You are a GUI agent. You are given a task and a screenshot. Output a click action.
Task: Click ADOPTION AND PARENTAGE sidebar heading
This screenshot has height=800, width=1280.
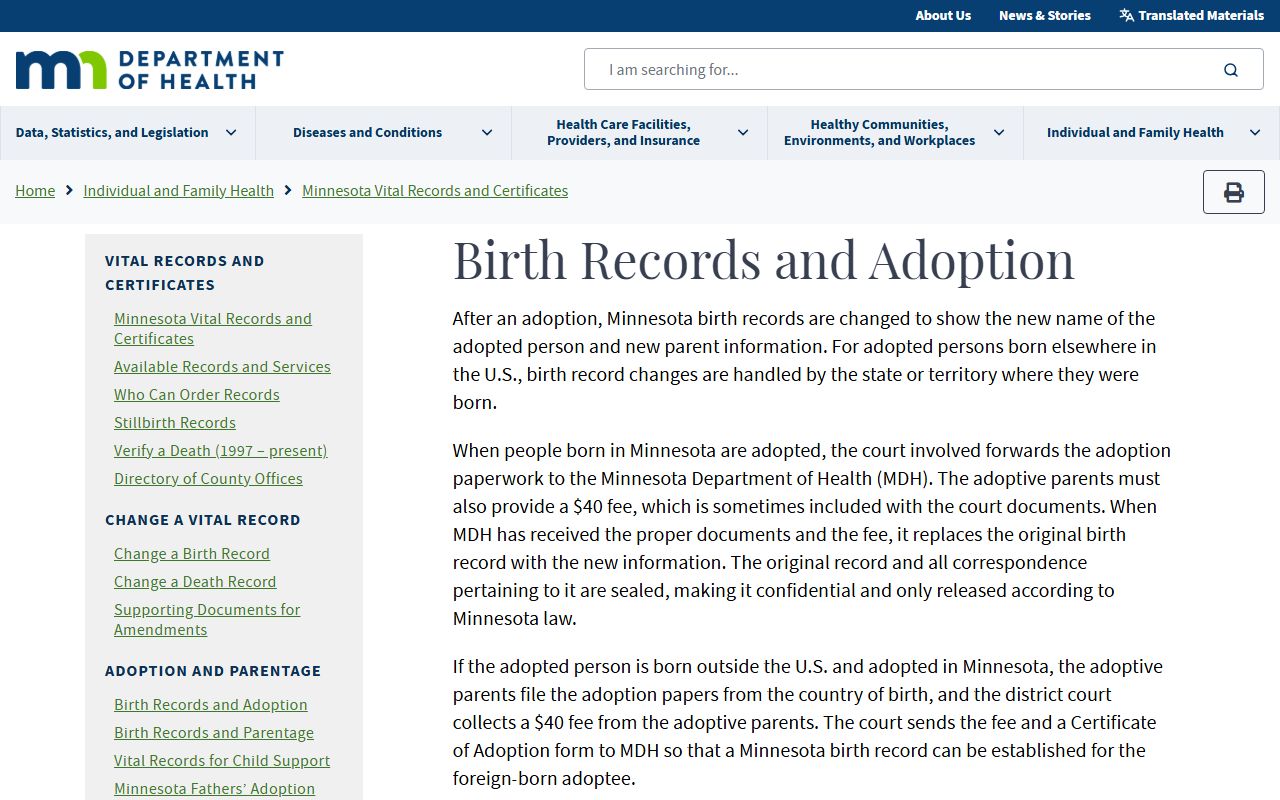tap(213, 670)
